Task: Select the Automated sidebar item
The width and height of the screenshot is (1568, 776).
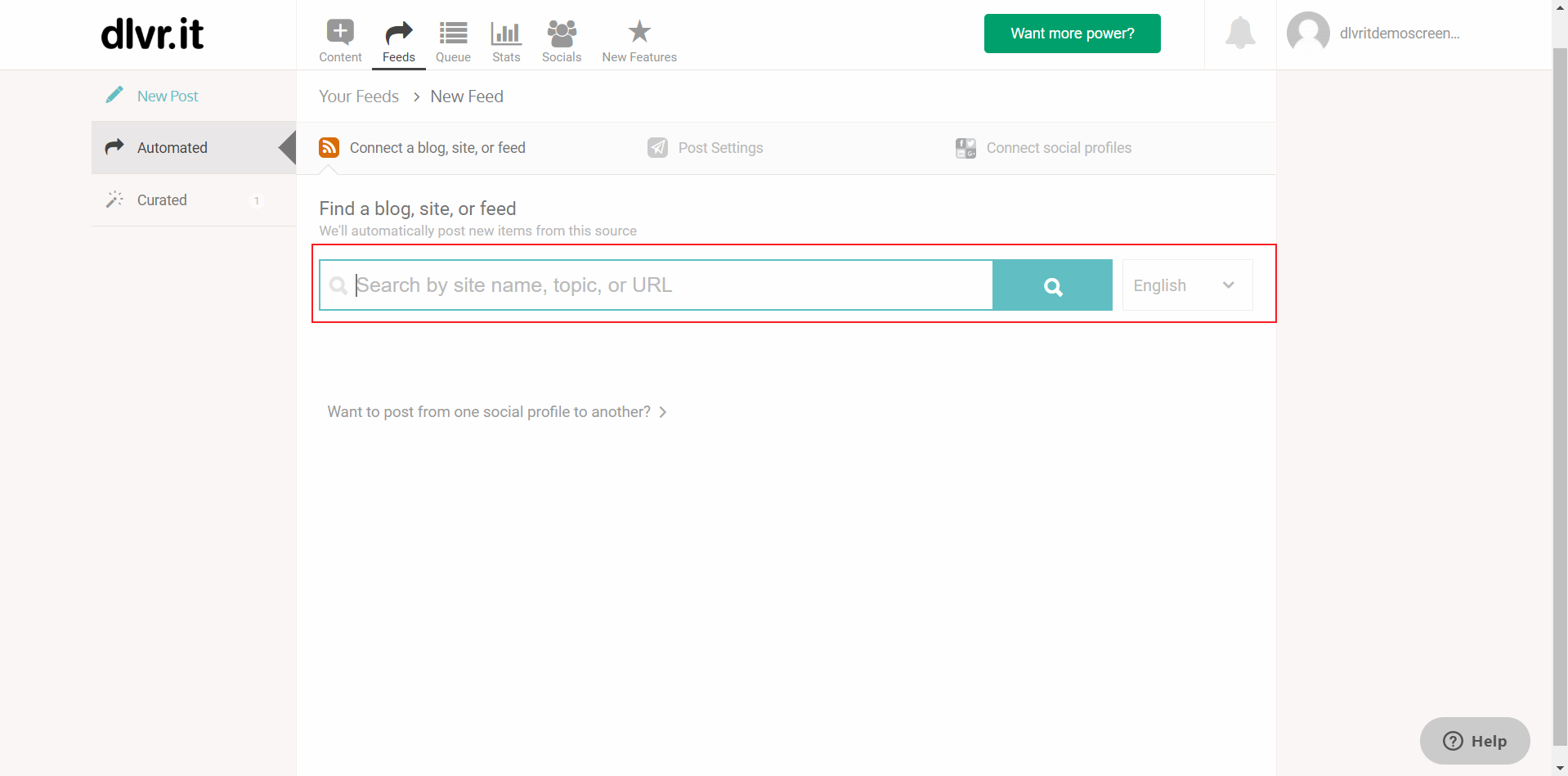Action: pyautogui.click(x=194, y=147)
